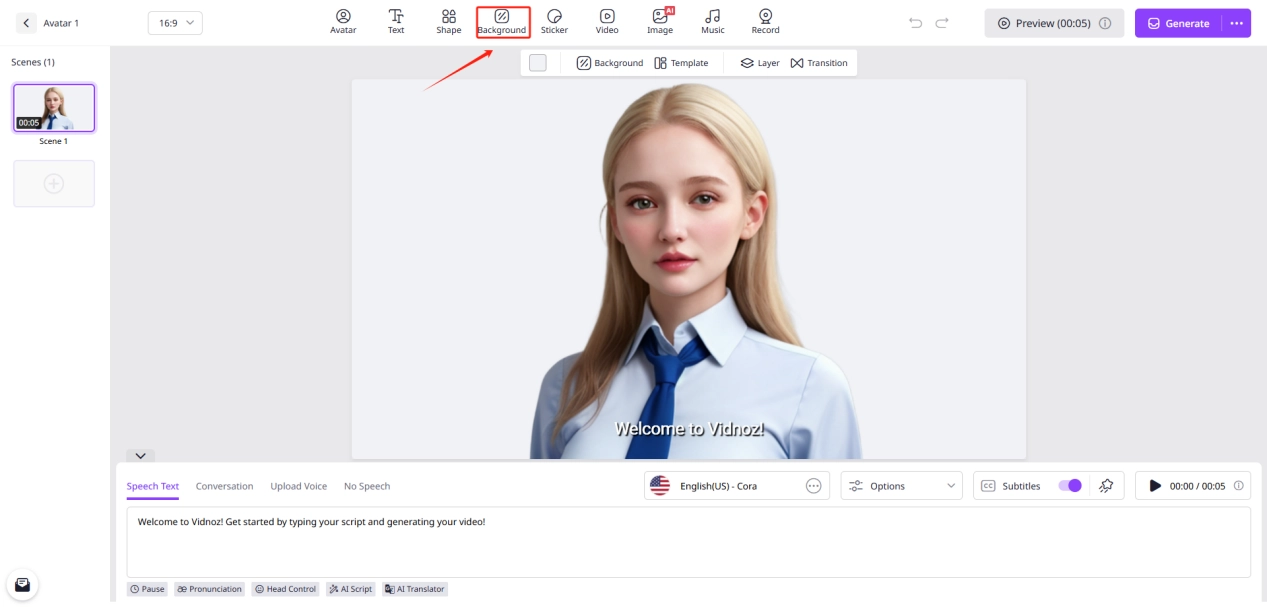Viewport: 1267px width, 607px height.
Task: Open the Shape tool
Action: coord(449,21)
